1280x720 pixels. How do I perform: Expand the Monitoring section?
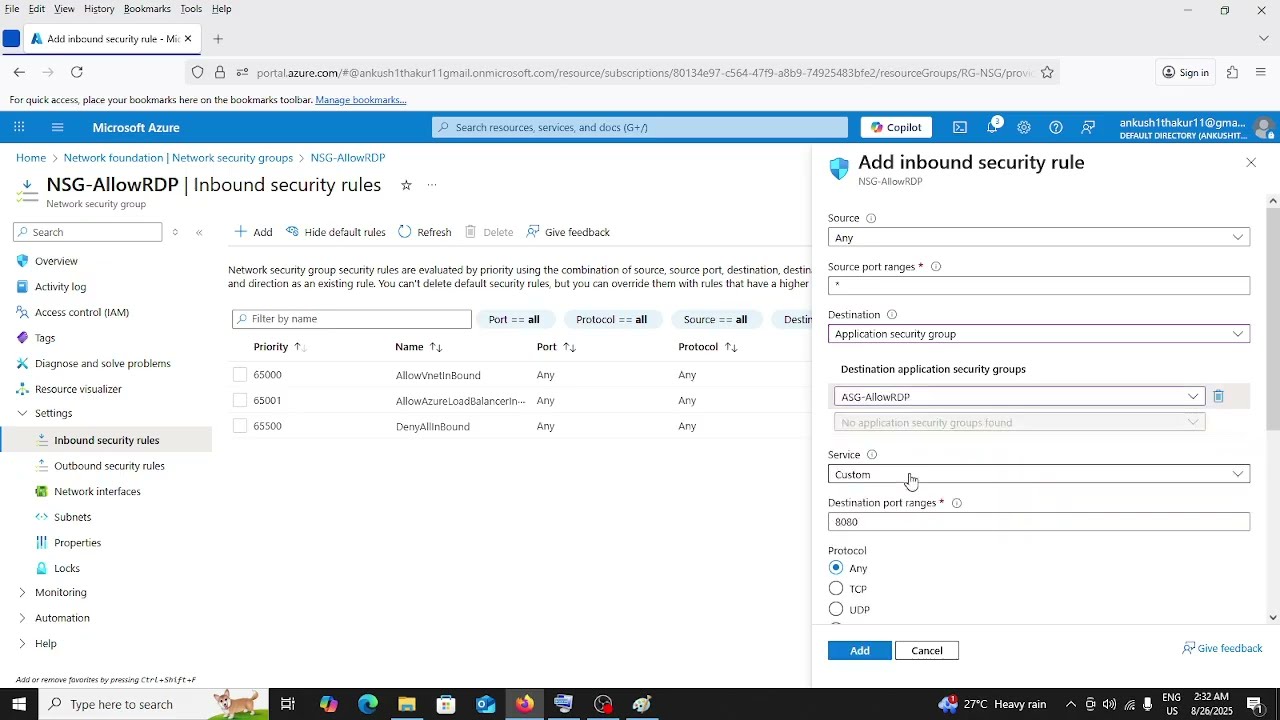click(22, 592)
